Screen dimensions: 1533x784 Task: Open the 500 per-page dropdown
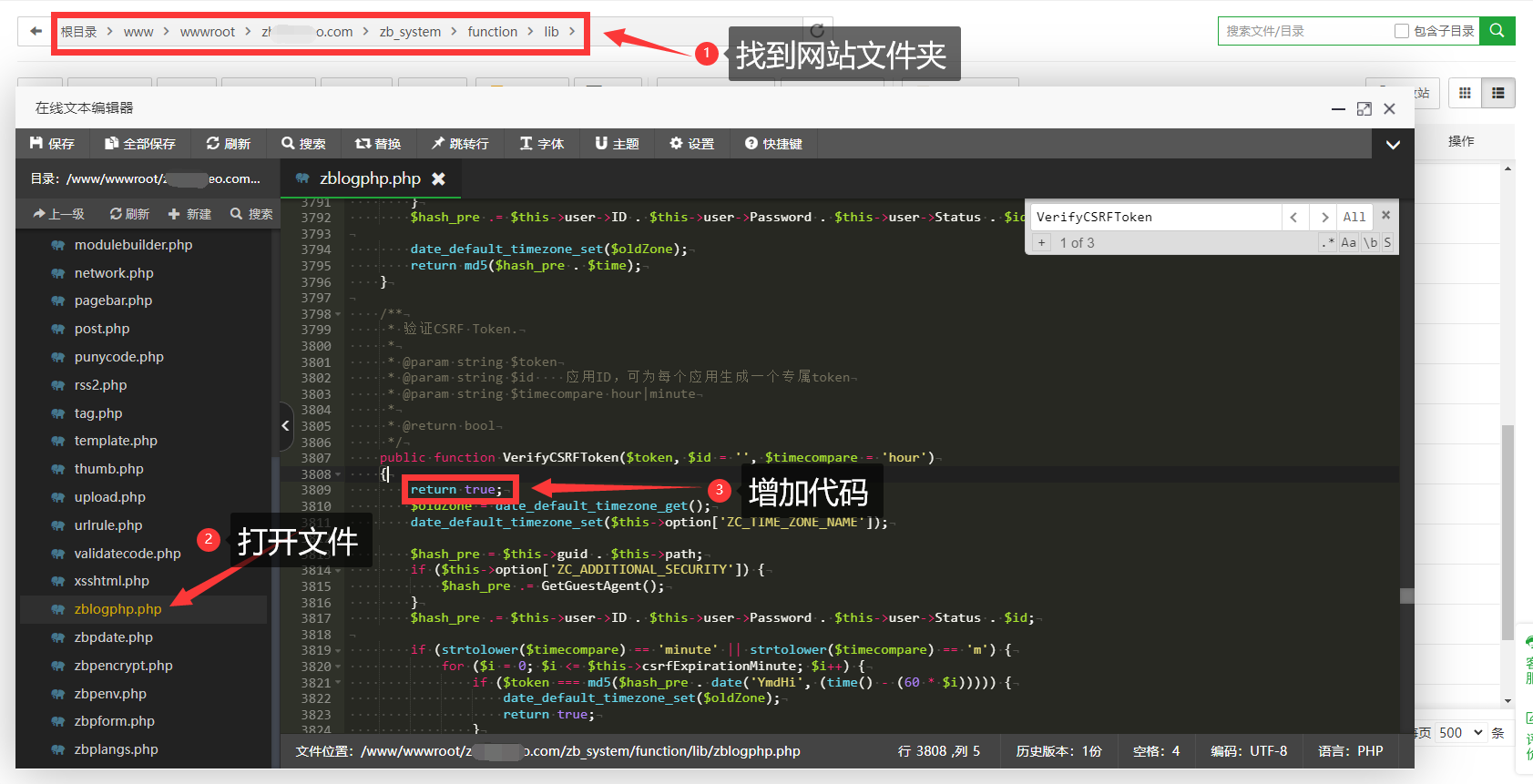coord(1461,733)
